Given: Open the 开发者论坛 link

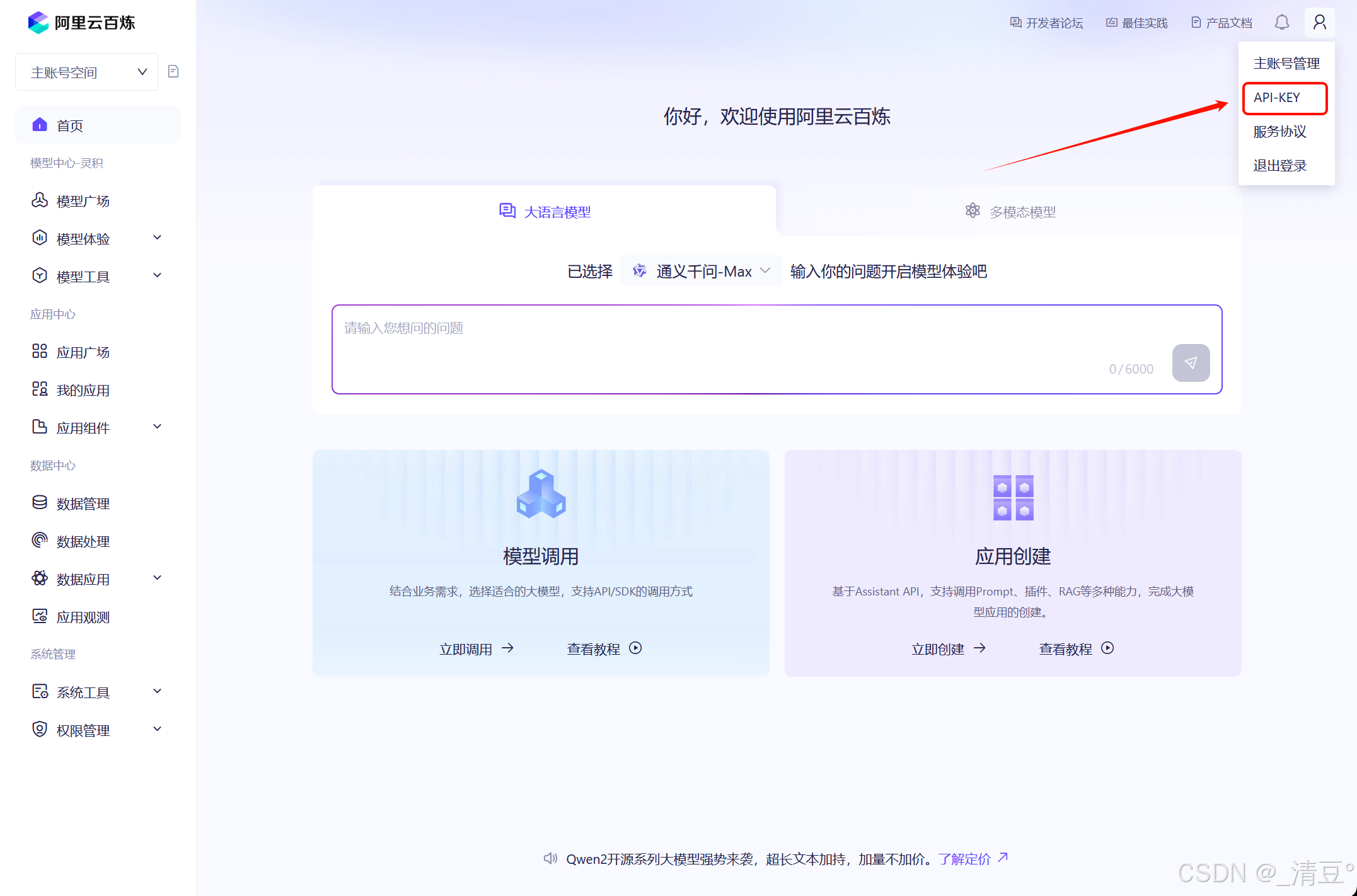Looking at the screenshot, I should pos(1046,23).
